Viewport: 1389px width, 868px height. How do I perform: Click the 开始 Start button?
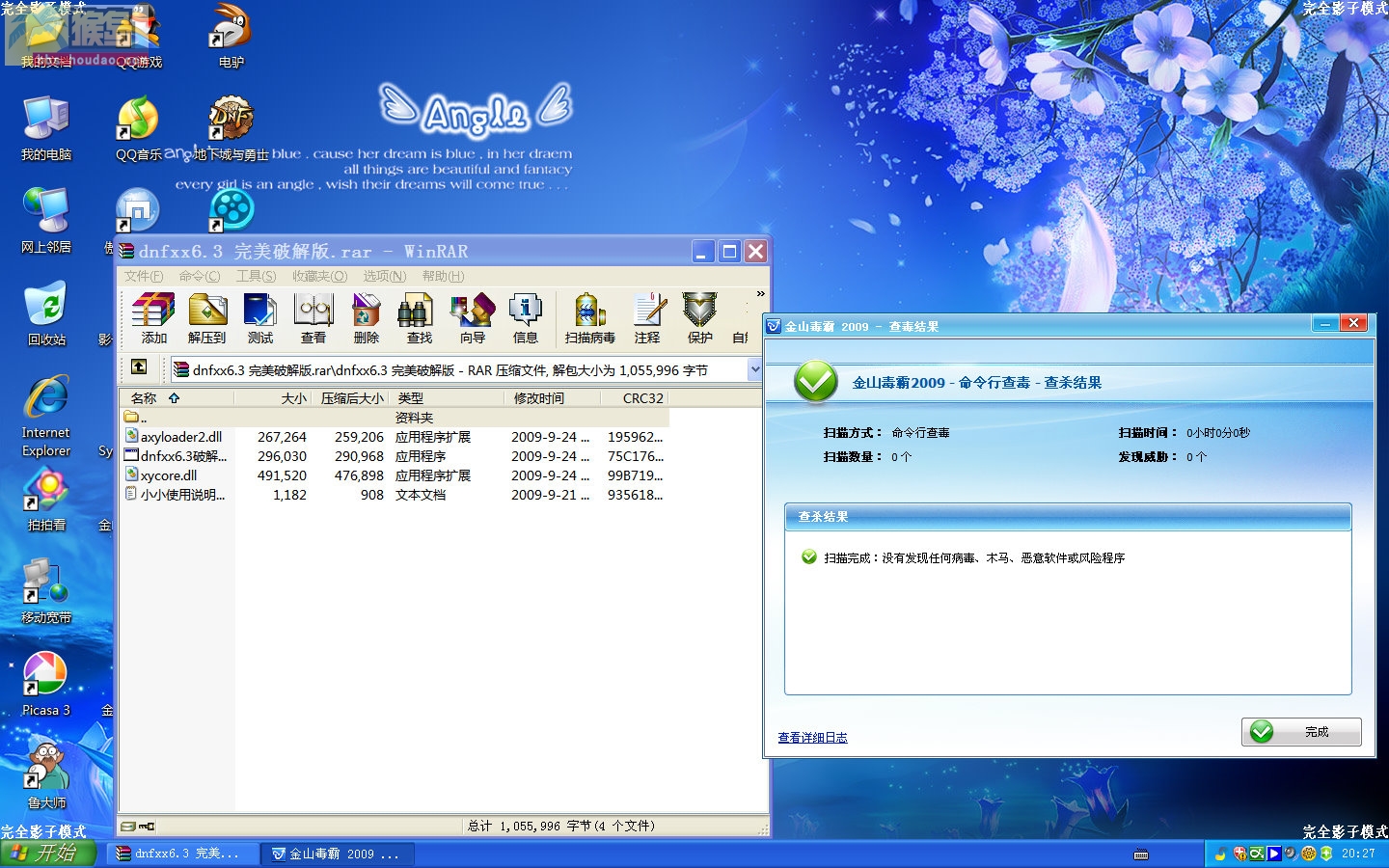pos(48,854)
